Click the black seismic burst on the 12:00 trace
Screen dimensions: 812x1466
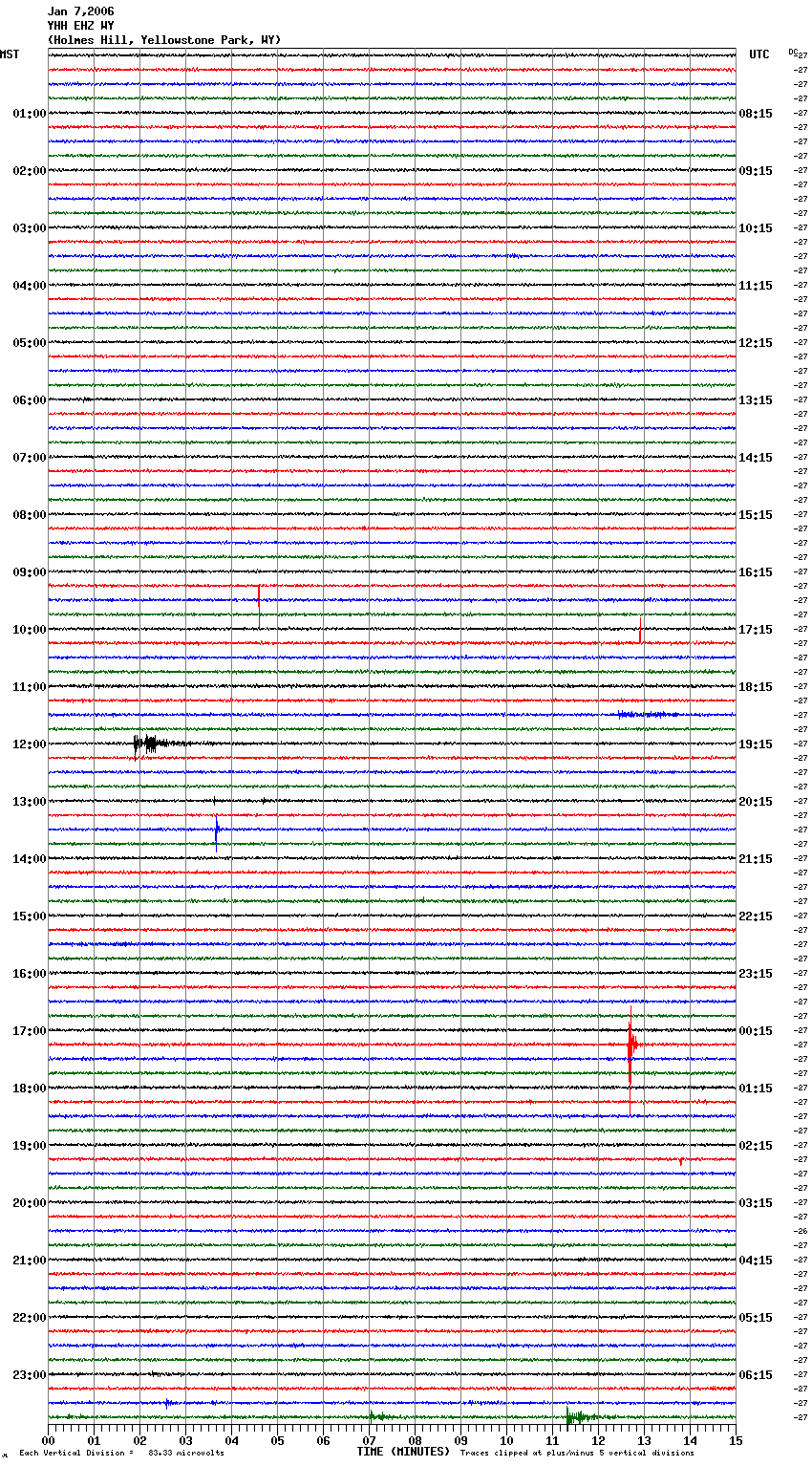[153, 744]
